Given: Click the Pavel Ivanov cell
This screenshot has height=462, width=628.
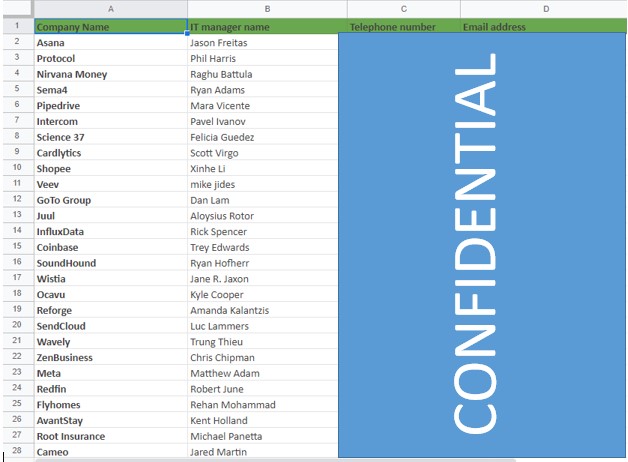Looking at the screenshot, I should pyautogui.click(x=263, y=121).
